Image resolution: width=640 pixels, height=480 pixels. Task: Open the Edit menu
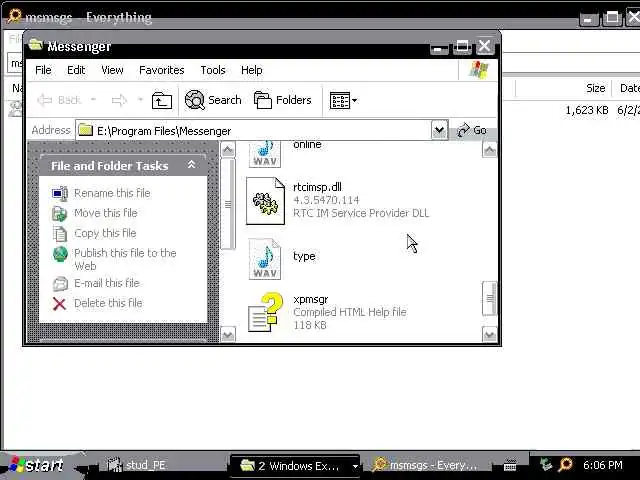76,70
